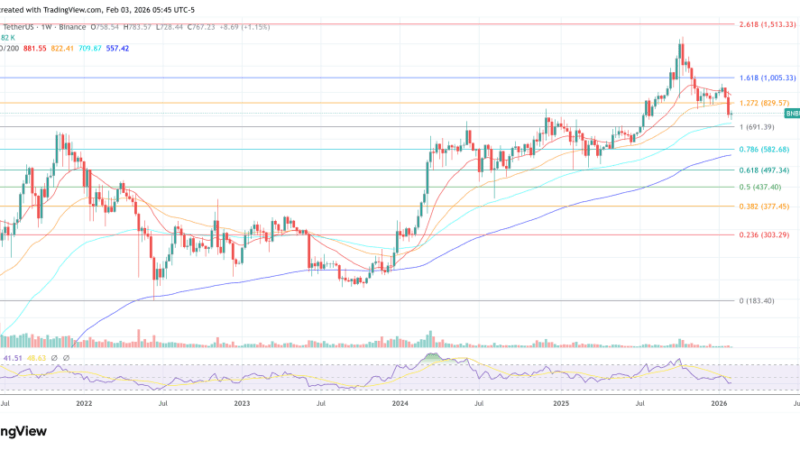Viewport: 800px width, 450px height.
Task: Click the first ∅ symbol beside RSI values
Action: click(56, 356)
